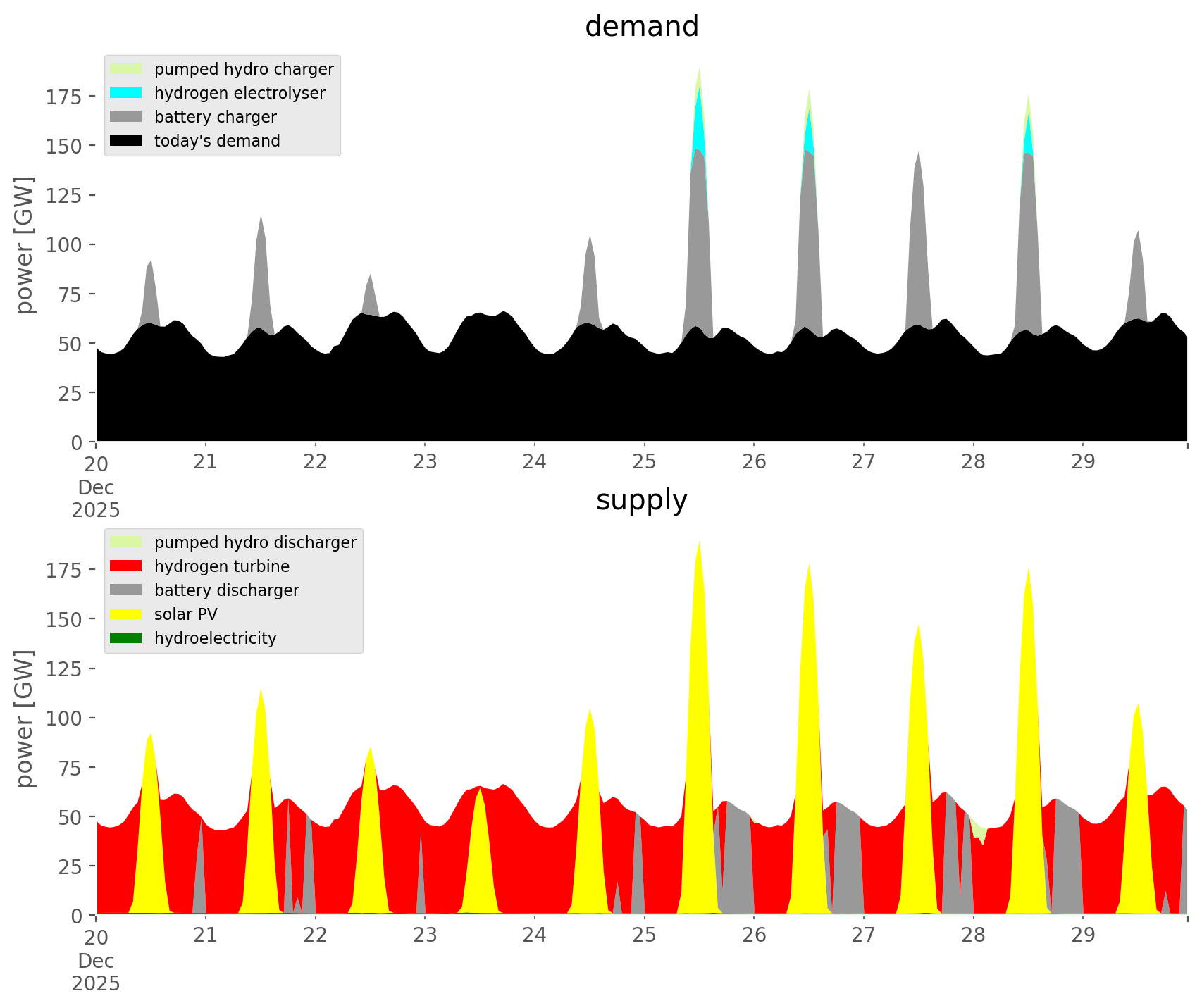
Task: Click the "hydroelectricity" legend label text
Action: pyautogui.click(x=215, y=638)
